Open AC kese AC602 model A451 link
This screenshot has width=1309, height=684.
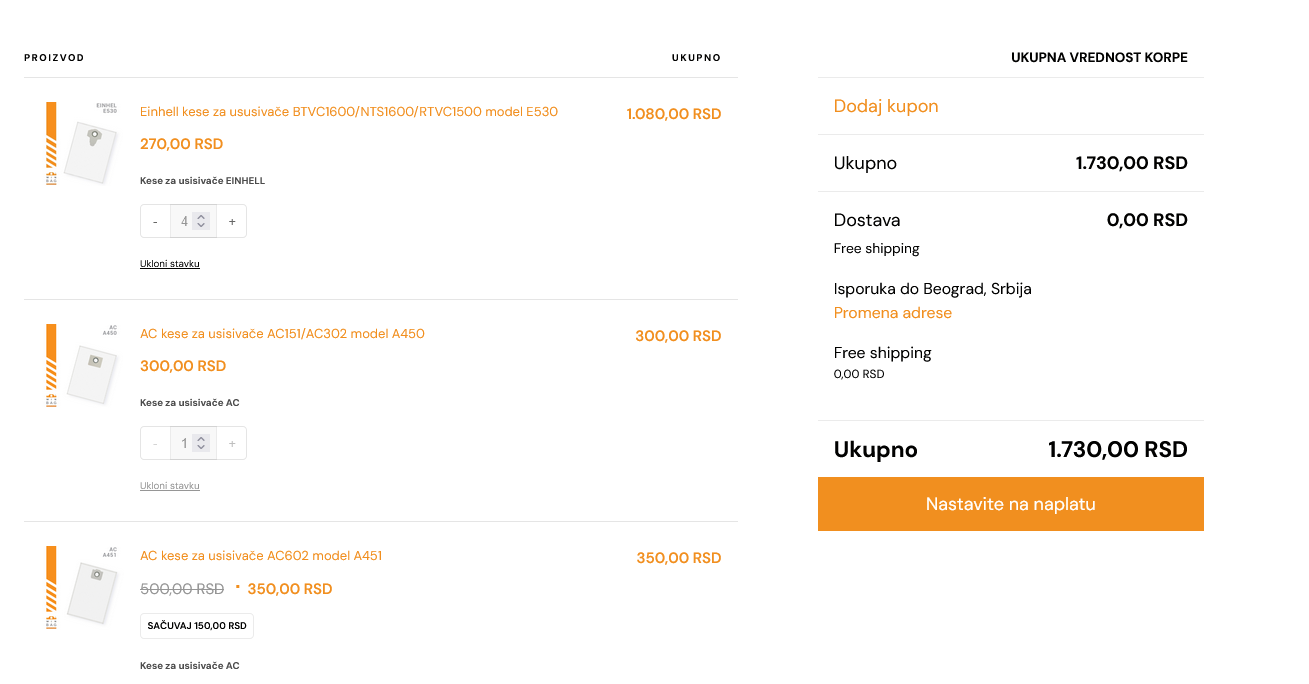click(x=261, y=556)
